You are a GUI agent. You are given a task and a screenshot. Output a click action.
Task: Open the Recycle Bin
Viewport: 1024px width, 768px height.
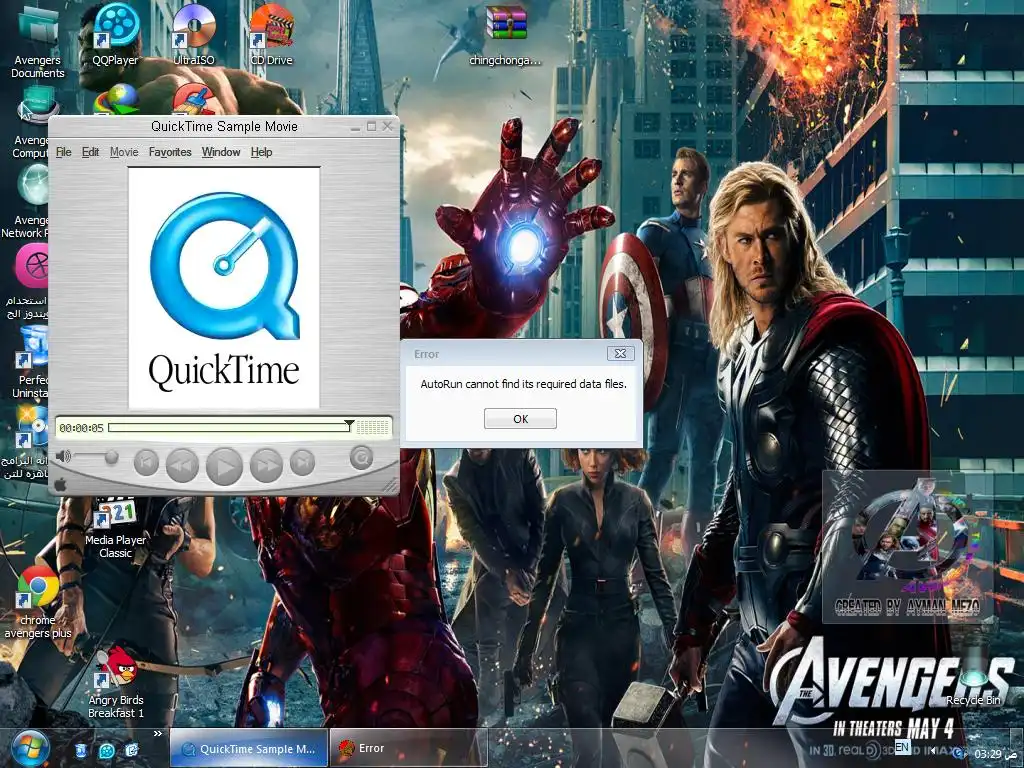point(974,676)
